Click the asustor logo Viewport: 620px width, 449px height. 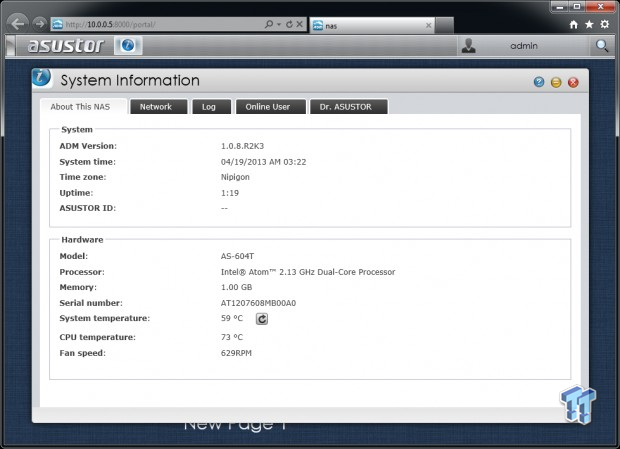pyautogui.click(x=66, y=45)
